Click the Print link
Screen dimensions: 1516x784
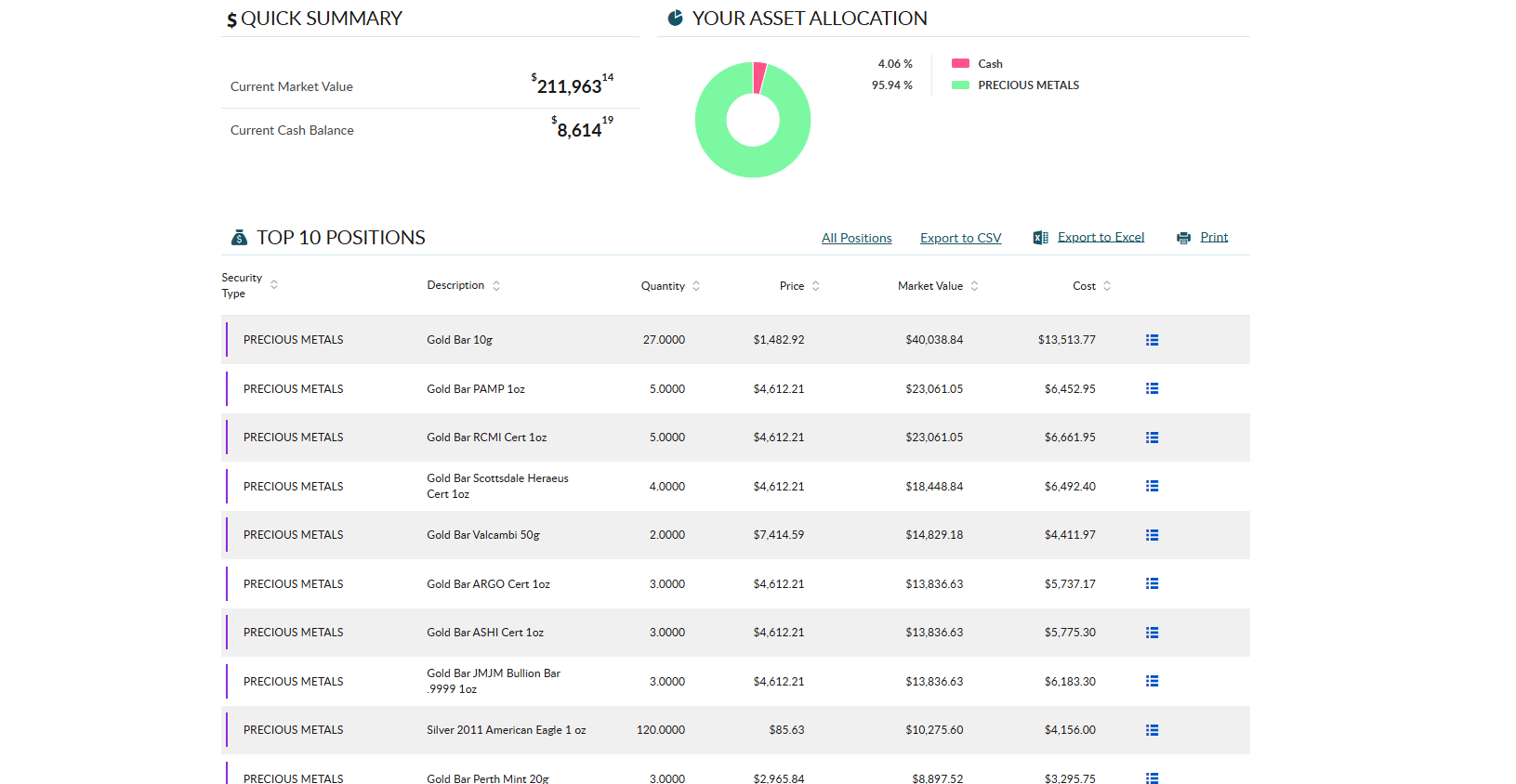click(x=1214, y=237)
